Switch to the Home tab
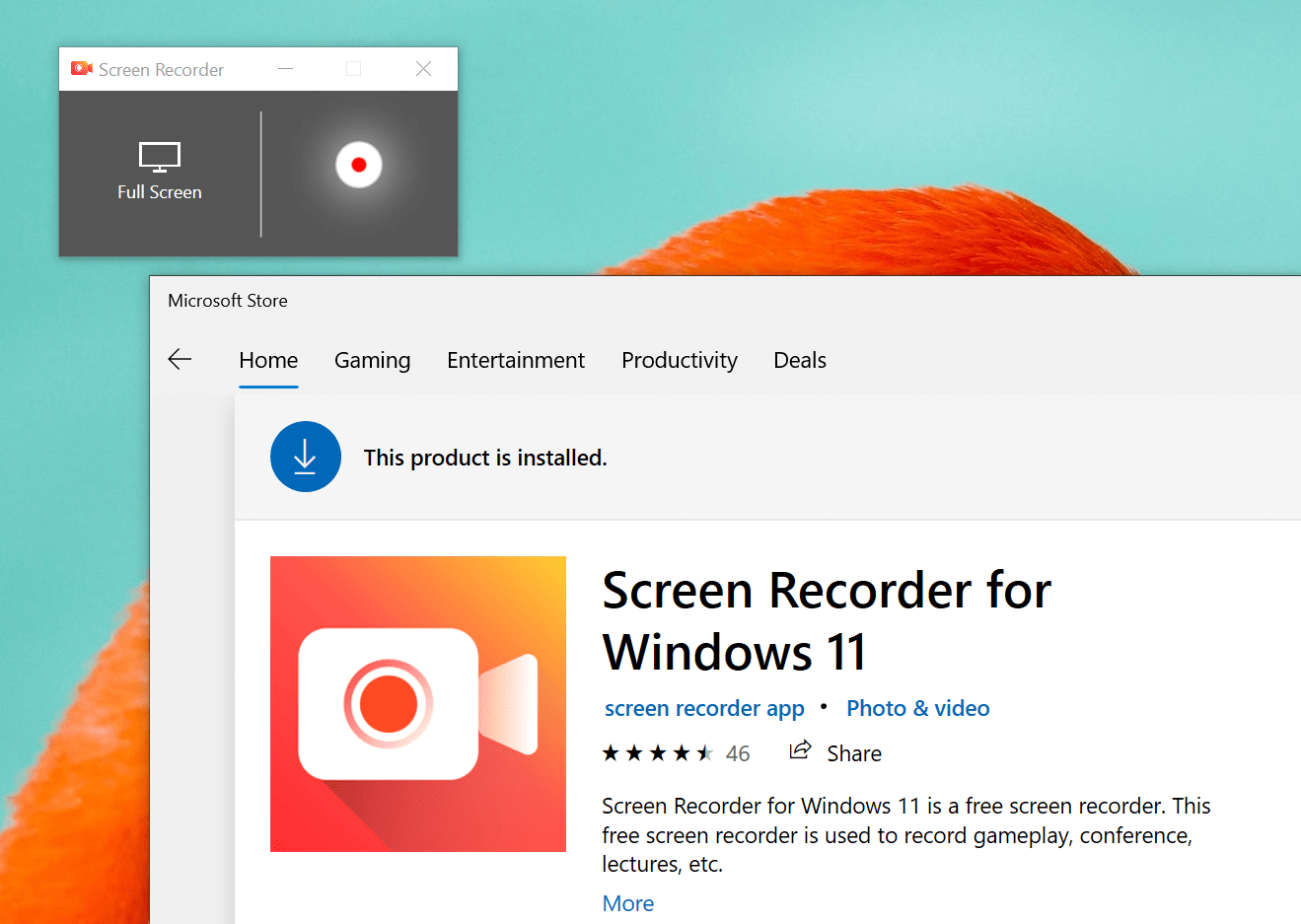The image size is (1301, 924). tap(267, 360)
